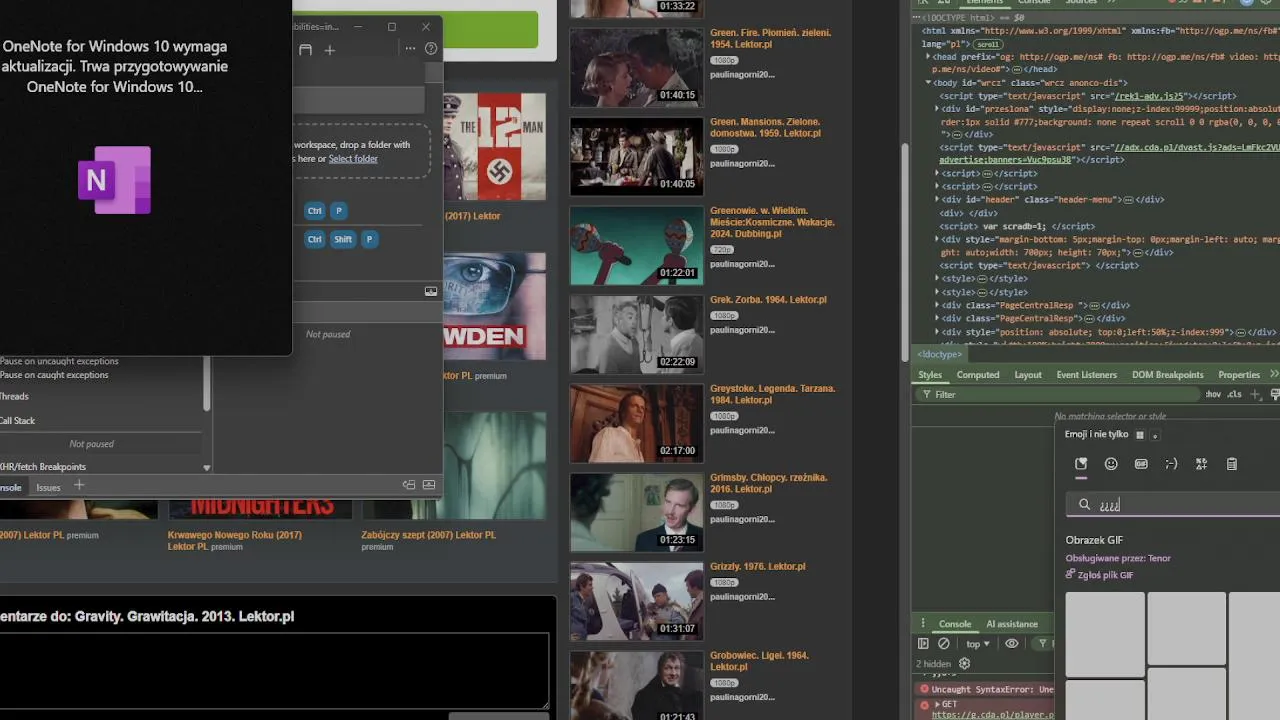
Task: Open the drawer three-dot menu beside Console
Action: click(x=923, y=624)
